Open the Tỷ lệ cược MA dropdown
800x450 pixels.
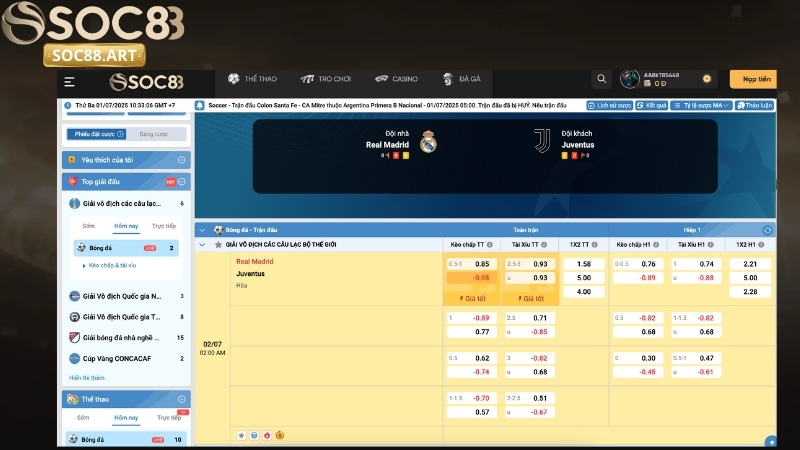coord(702,105)
